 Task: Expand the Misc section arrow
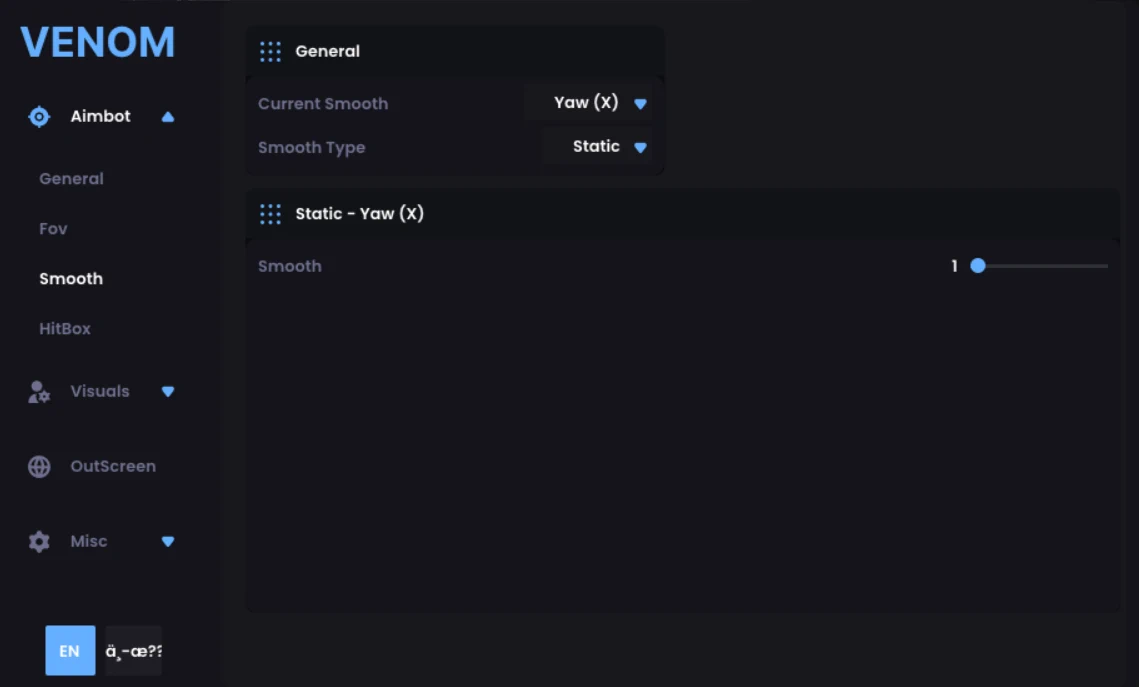point(168,542)
